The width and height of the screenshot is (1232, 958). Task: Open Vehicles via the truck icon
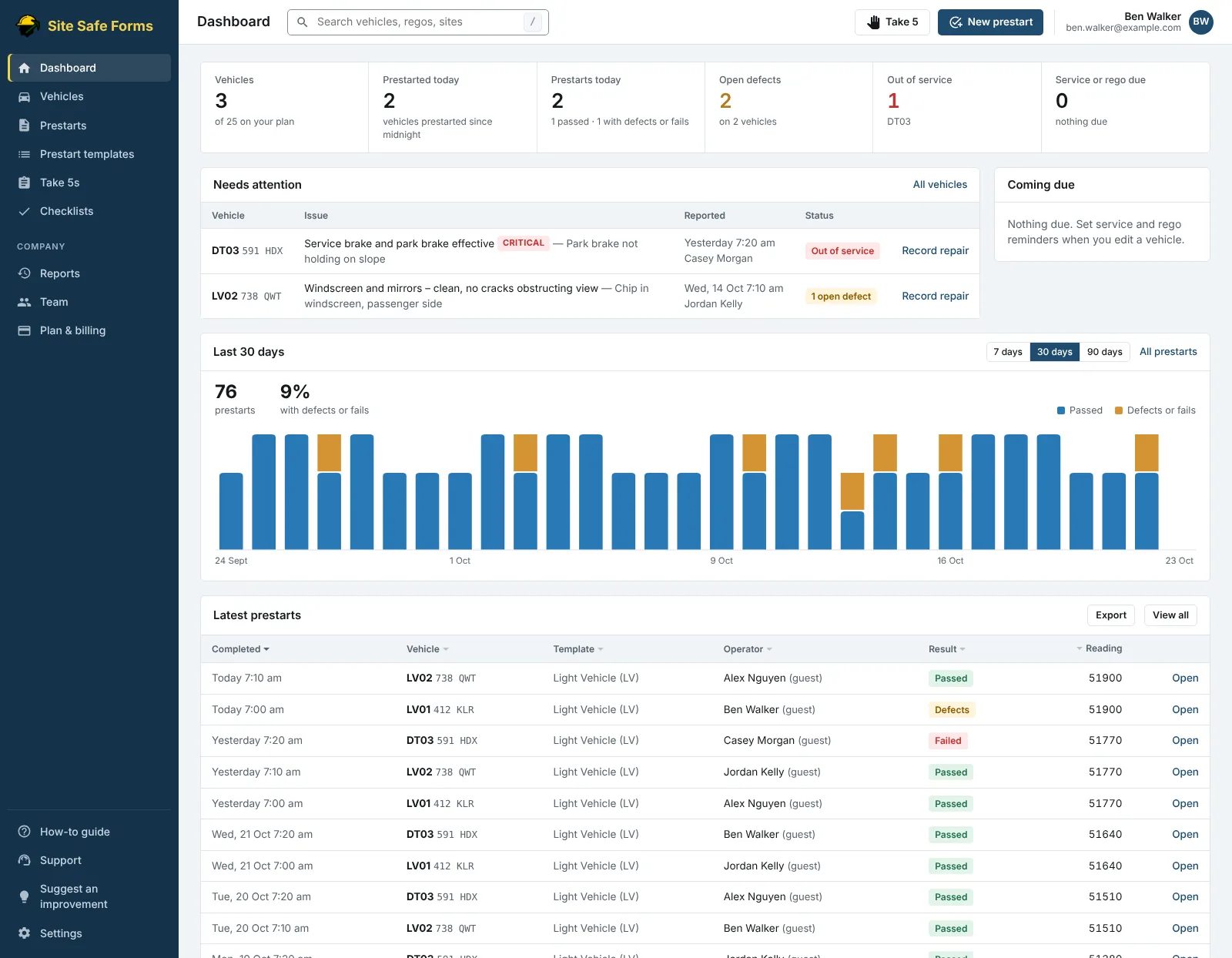click(x=25, y=96)
